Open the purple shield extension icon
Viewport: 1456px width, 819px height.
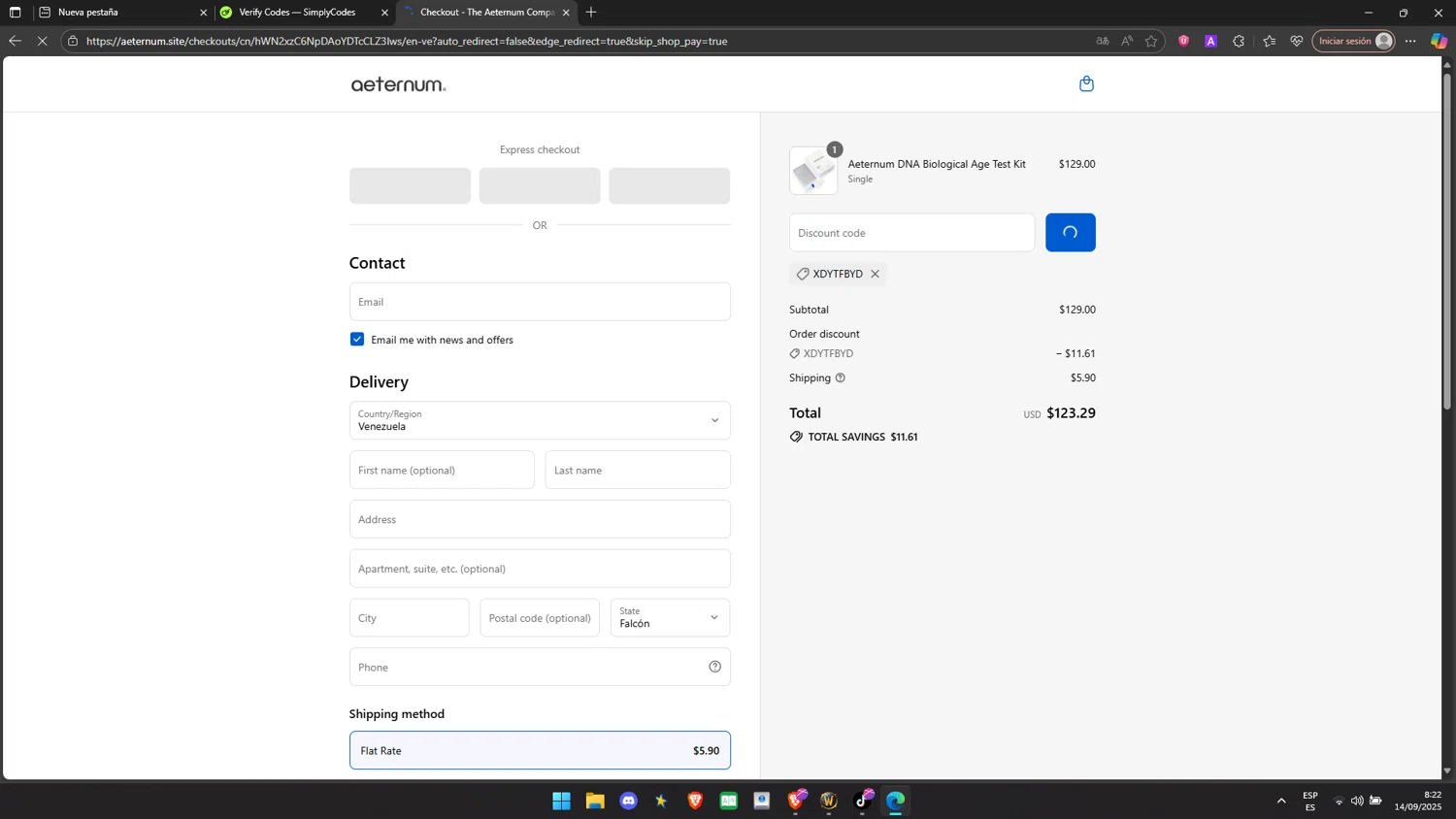click(x=1183, y=41)
